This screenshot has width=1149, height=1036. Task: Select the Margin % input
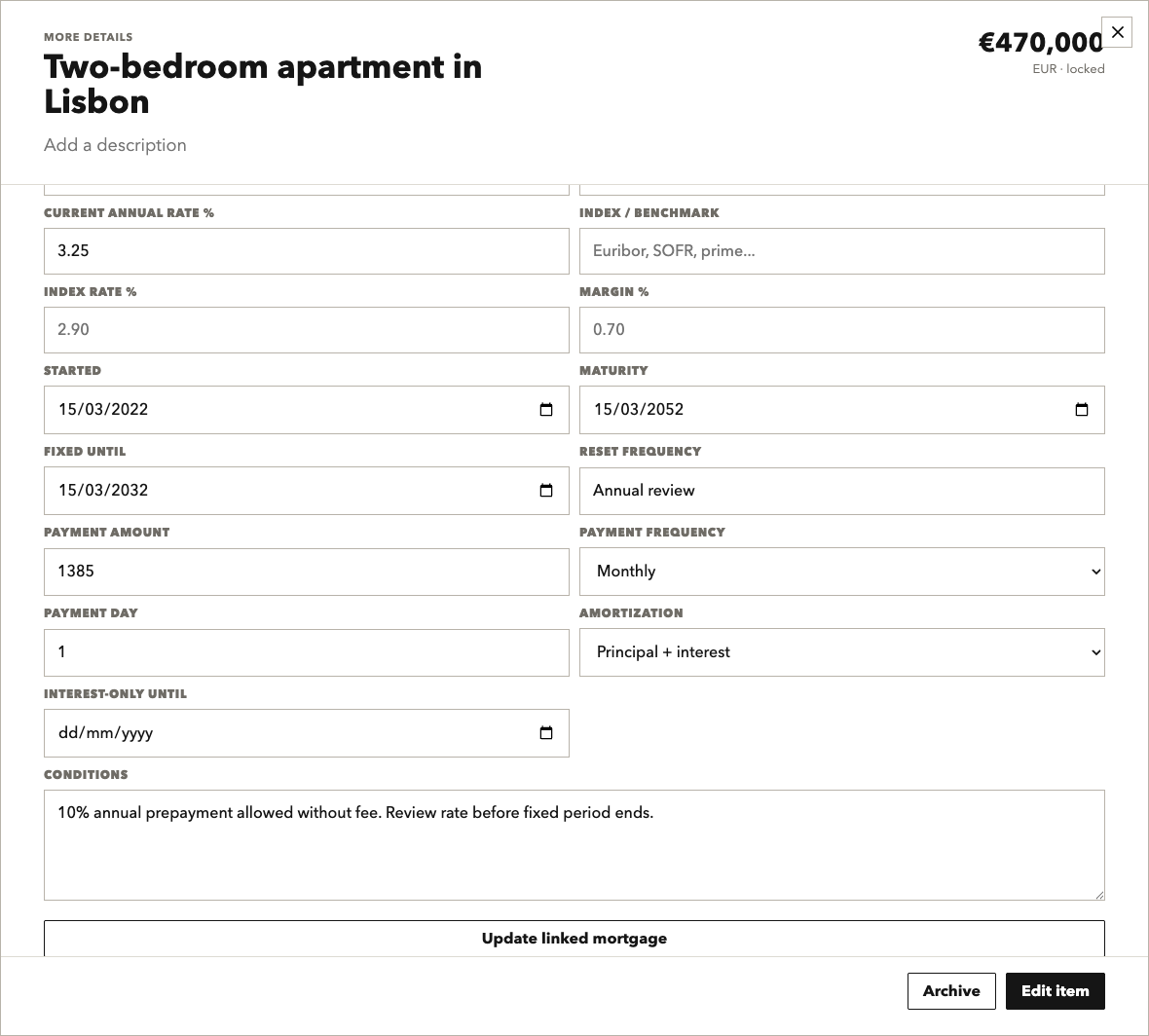click(842, 330)
